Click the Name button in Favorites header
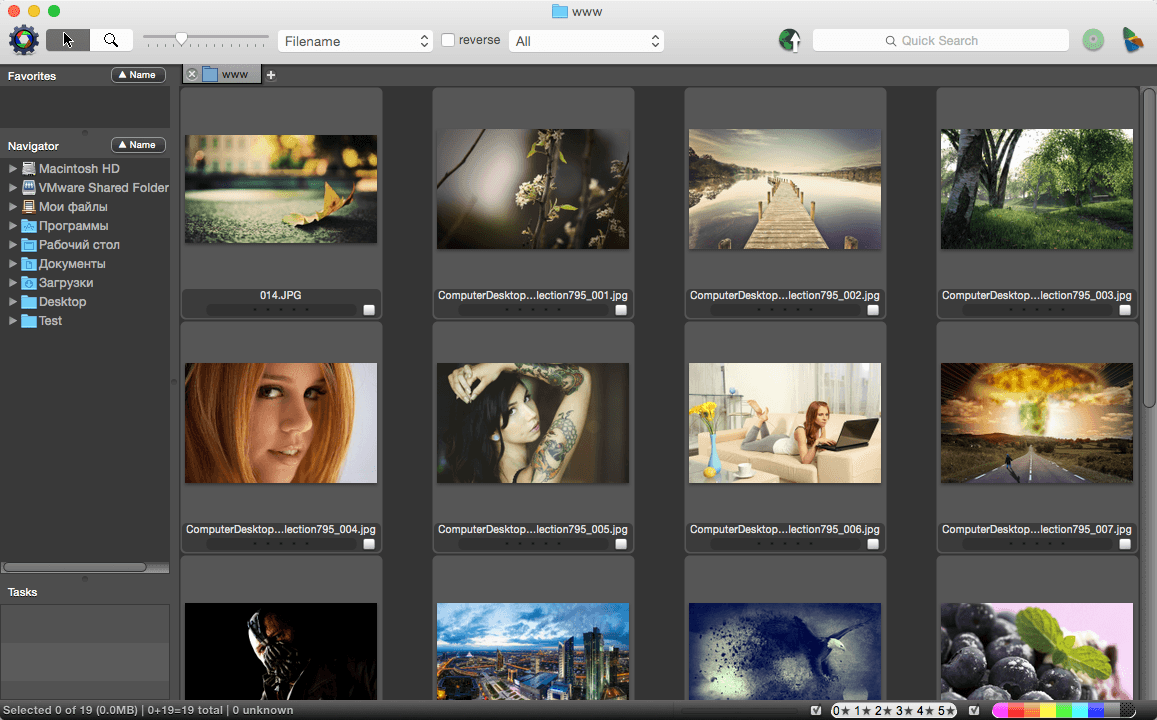Viewport: 1157px width, 720px height. click(x=138, y=74)
